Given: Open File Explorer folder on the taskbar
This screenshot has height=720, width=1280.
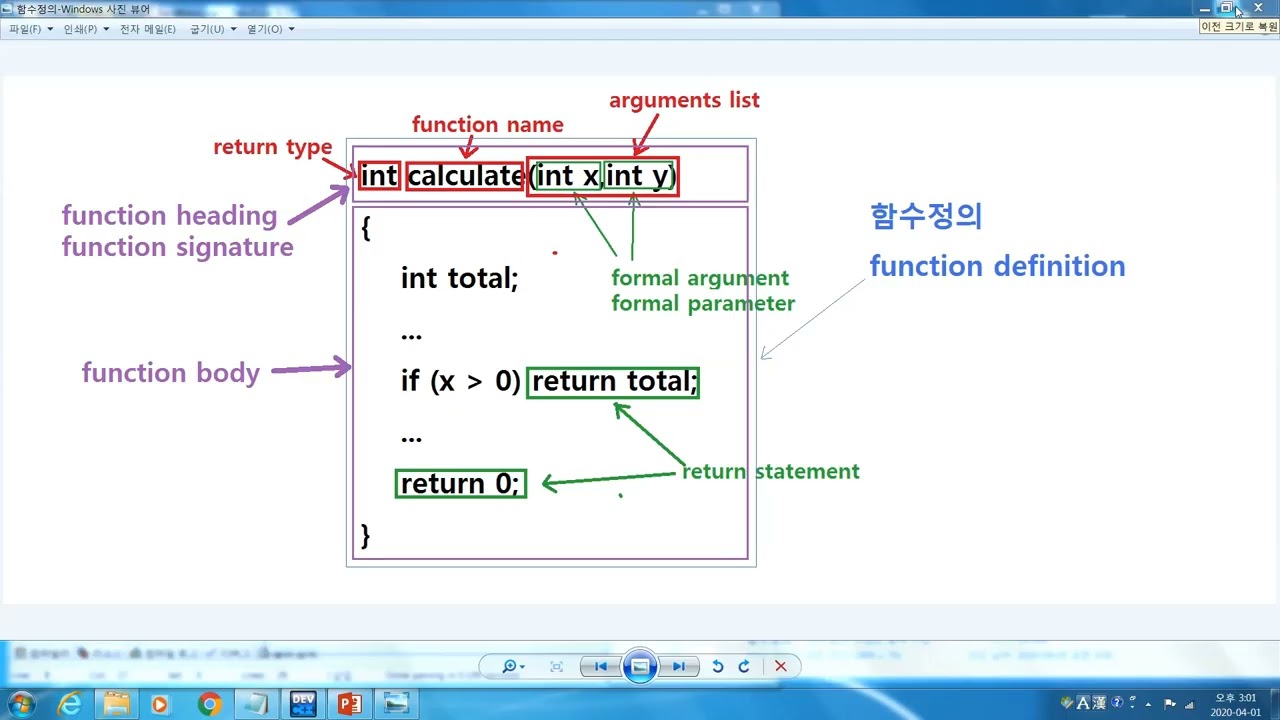Looking at the screenshot, I should (116, 704).
